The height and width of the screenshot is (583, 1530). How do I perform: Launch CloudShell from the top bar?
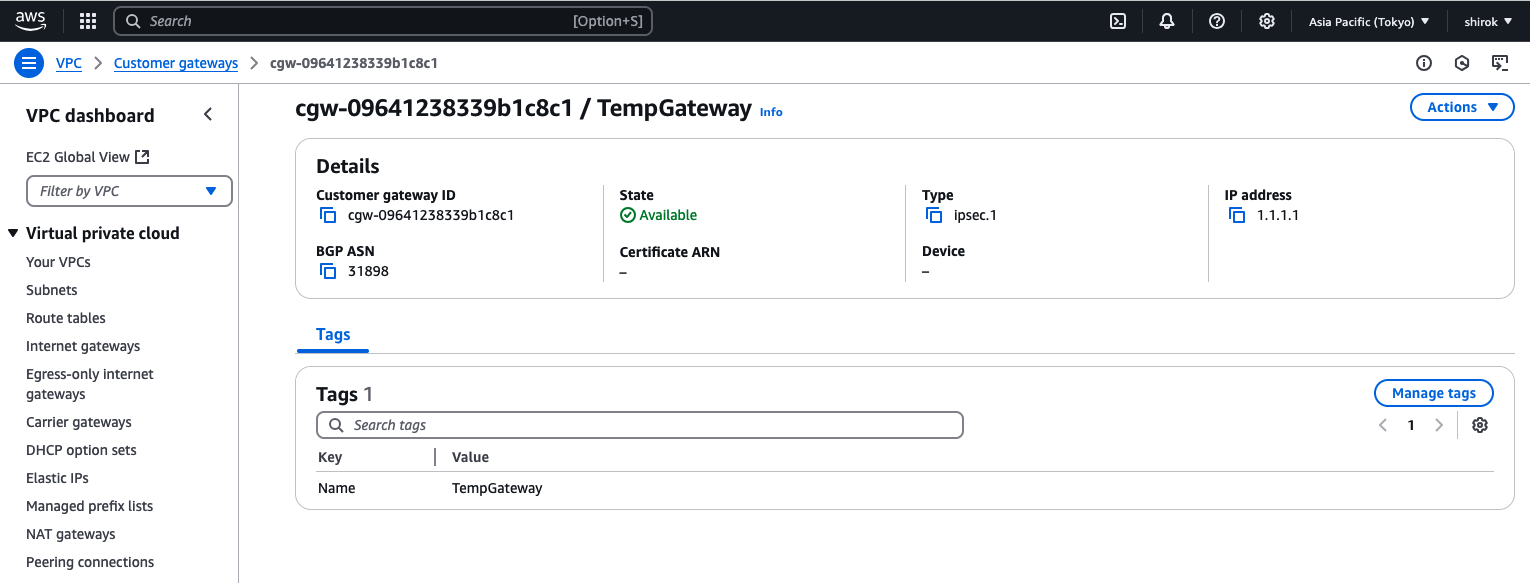1117,20
